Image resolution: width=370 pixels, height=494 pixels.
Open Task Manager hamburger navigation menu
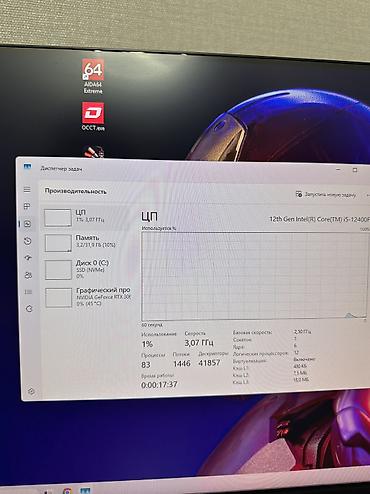point(27,190)
